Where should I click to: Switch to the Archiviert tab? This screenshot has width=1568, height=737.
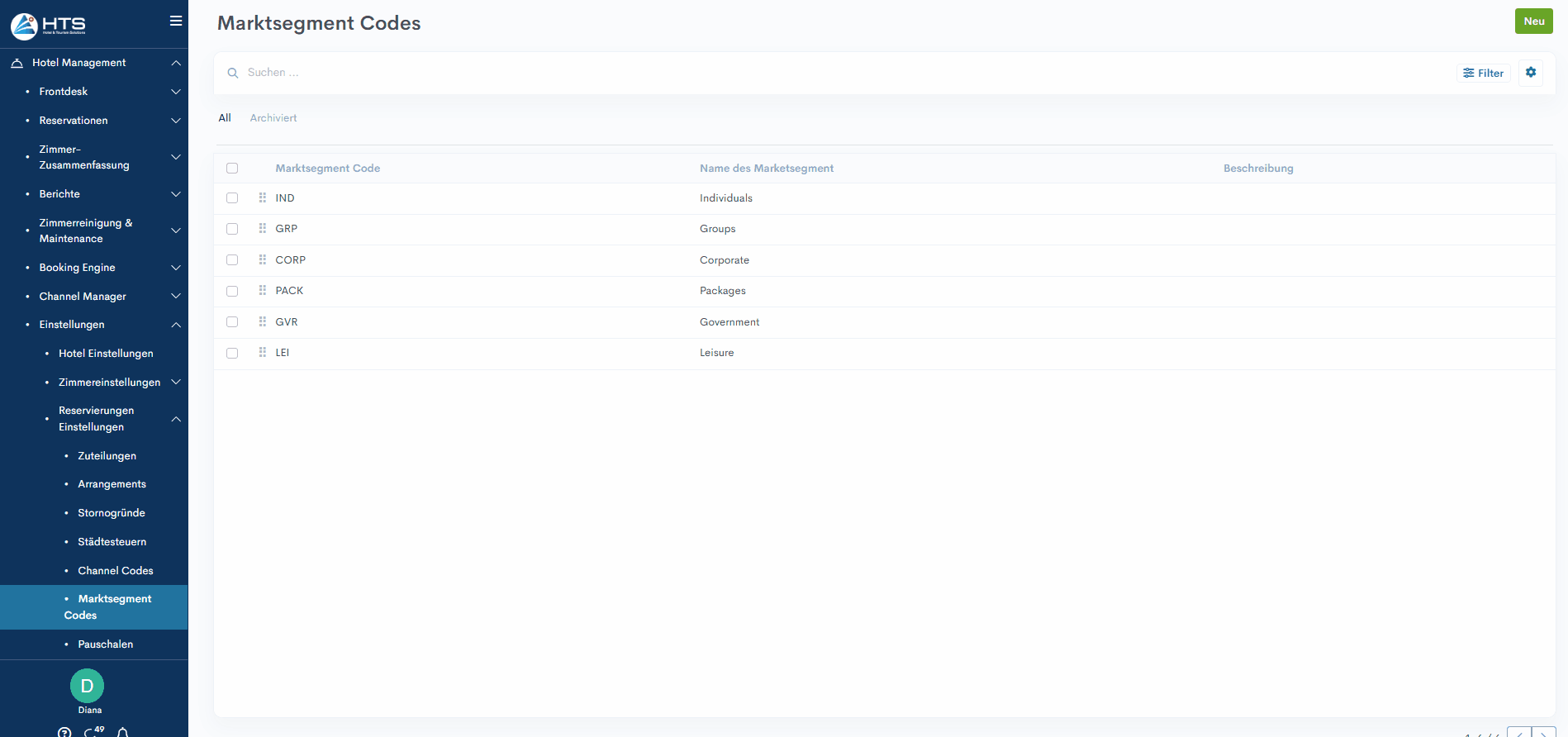point(273,118)
